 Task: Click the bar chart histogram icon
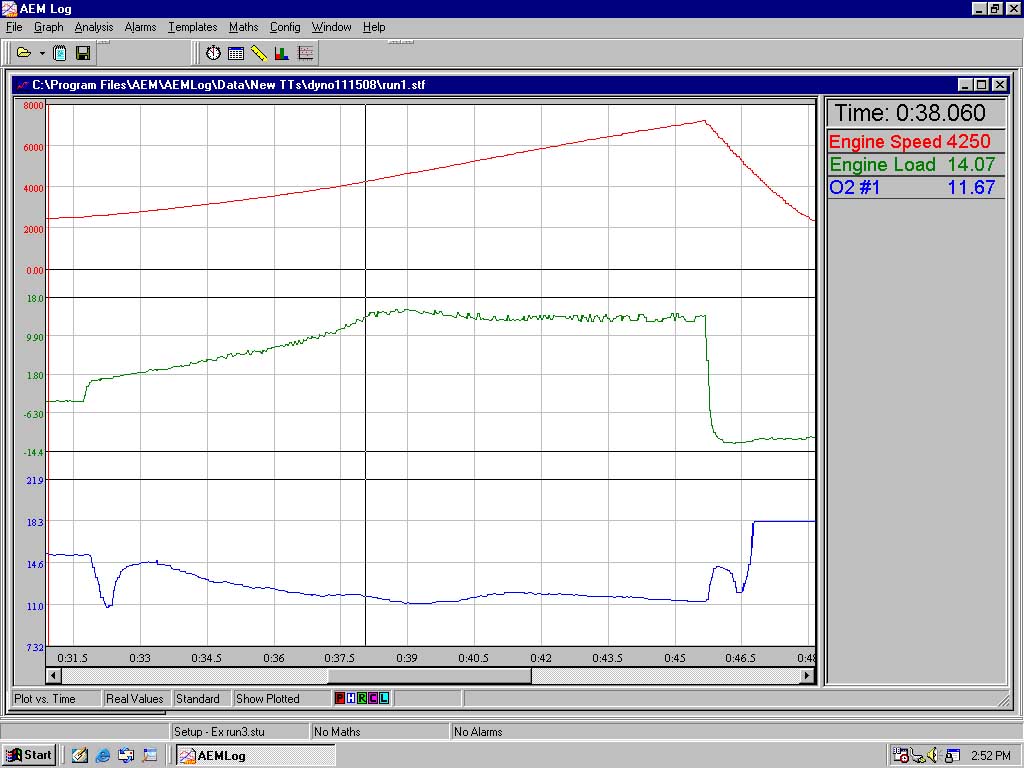tap(282, 53)
